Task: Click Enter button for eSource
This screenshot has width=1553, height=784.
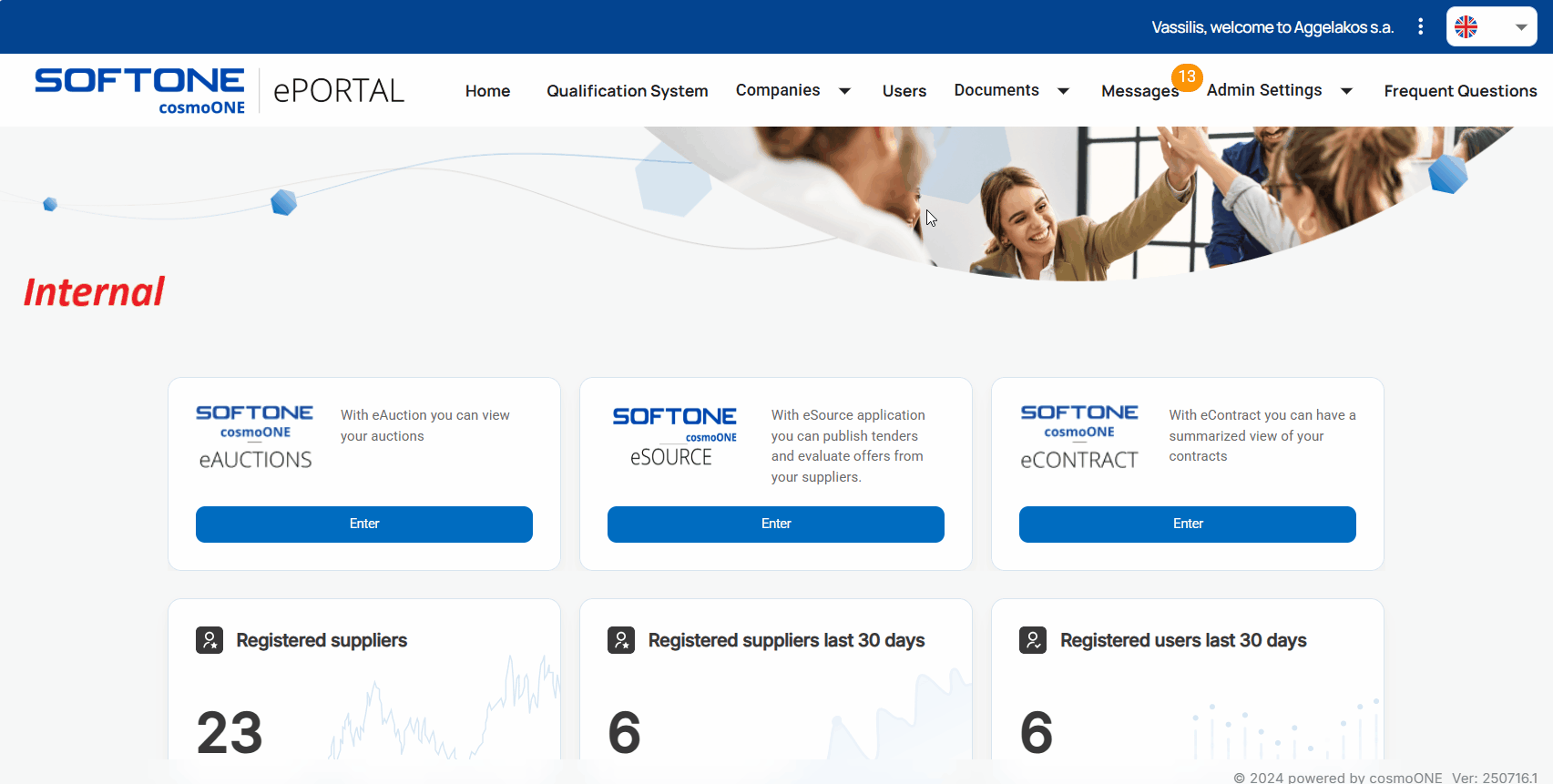Action: (x=776, y=524)
